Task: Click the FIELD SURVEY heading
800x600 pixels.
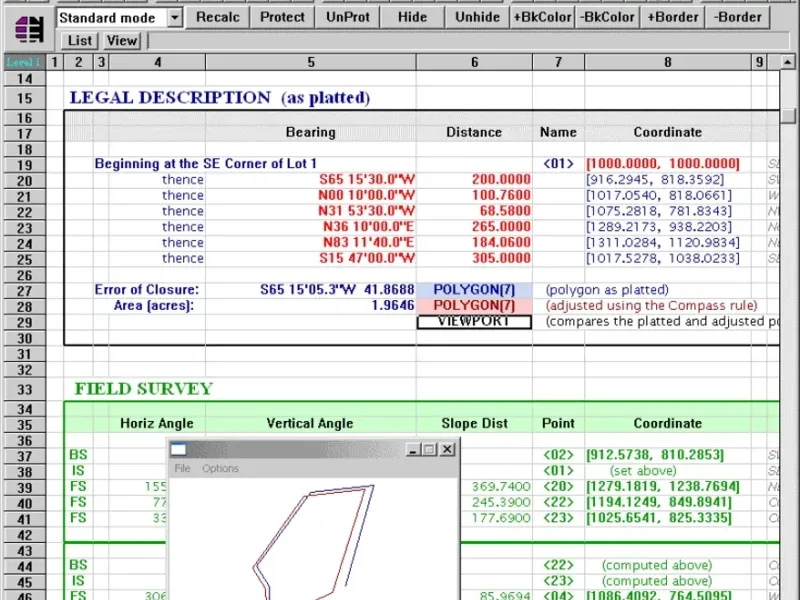Action: coord(143,389)
